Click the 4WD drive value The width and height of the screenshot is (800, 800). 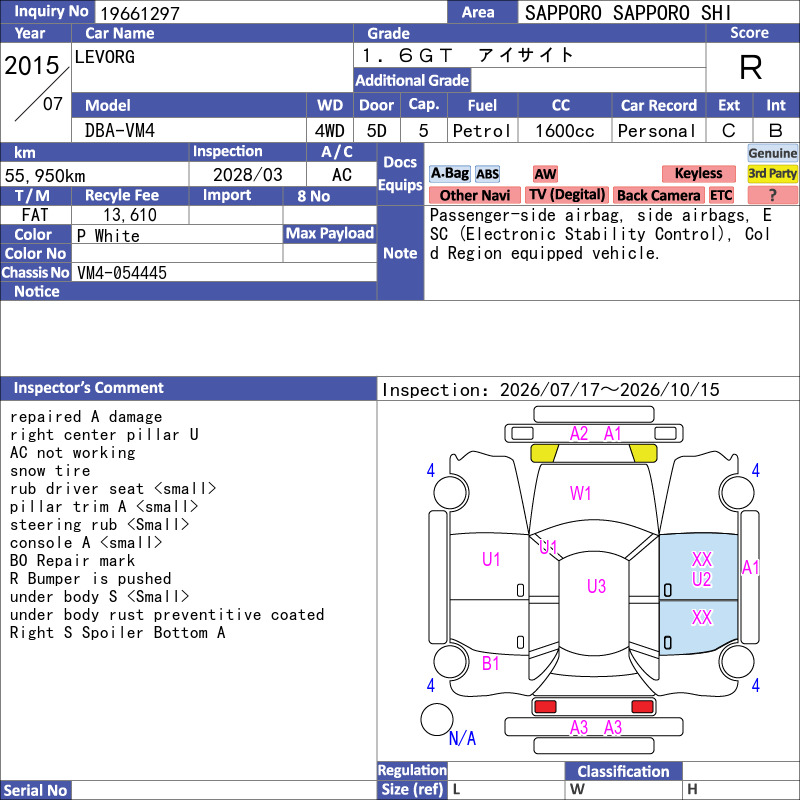(330, 131)
